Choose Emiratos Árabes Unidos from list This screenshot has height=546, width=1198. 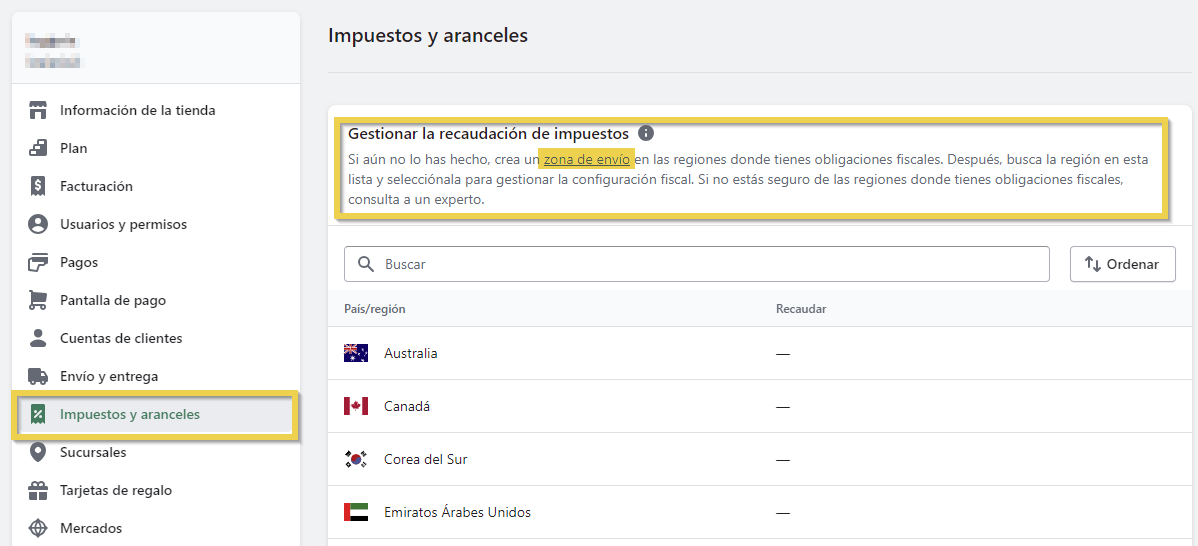click(457, 512)
